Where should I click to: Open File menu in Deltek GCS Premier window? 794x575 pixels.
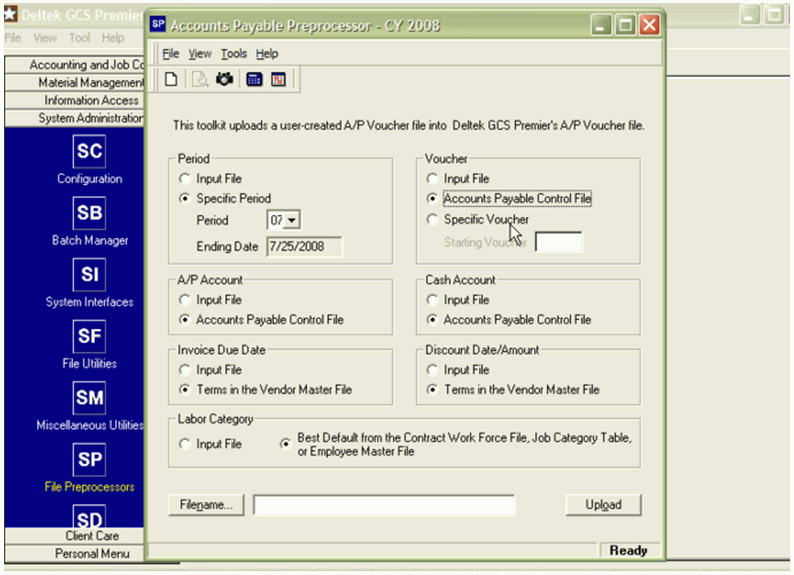[x=13, y=38]
